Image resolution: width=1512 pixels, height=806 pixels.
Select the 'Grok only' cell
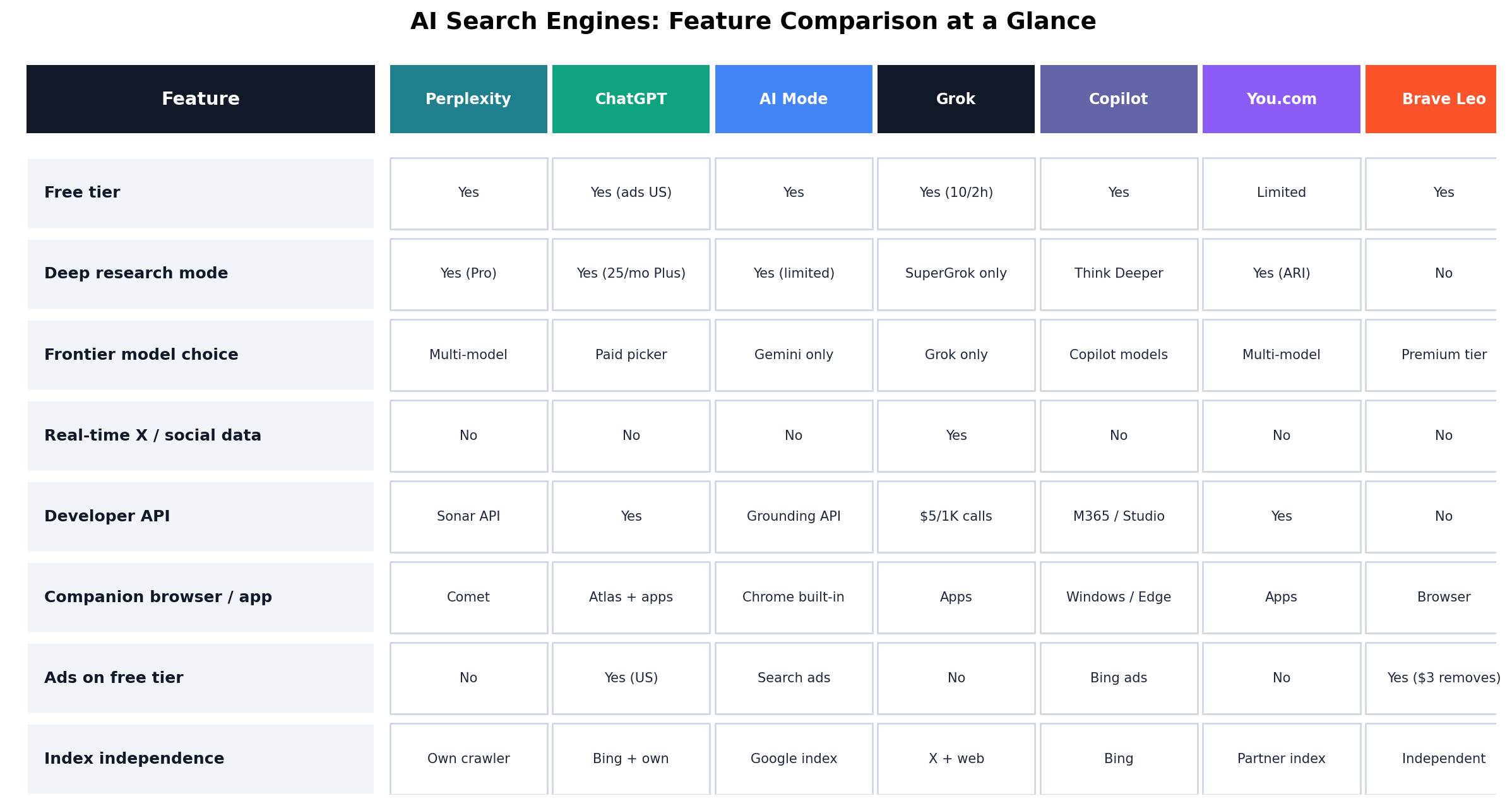[x=956, y=355]
